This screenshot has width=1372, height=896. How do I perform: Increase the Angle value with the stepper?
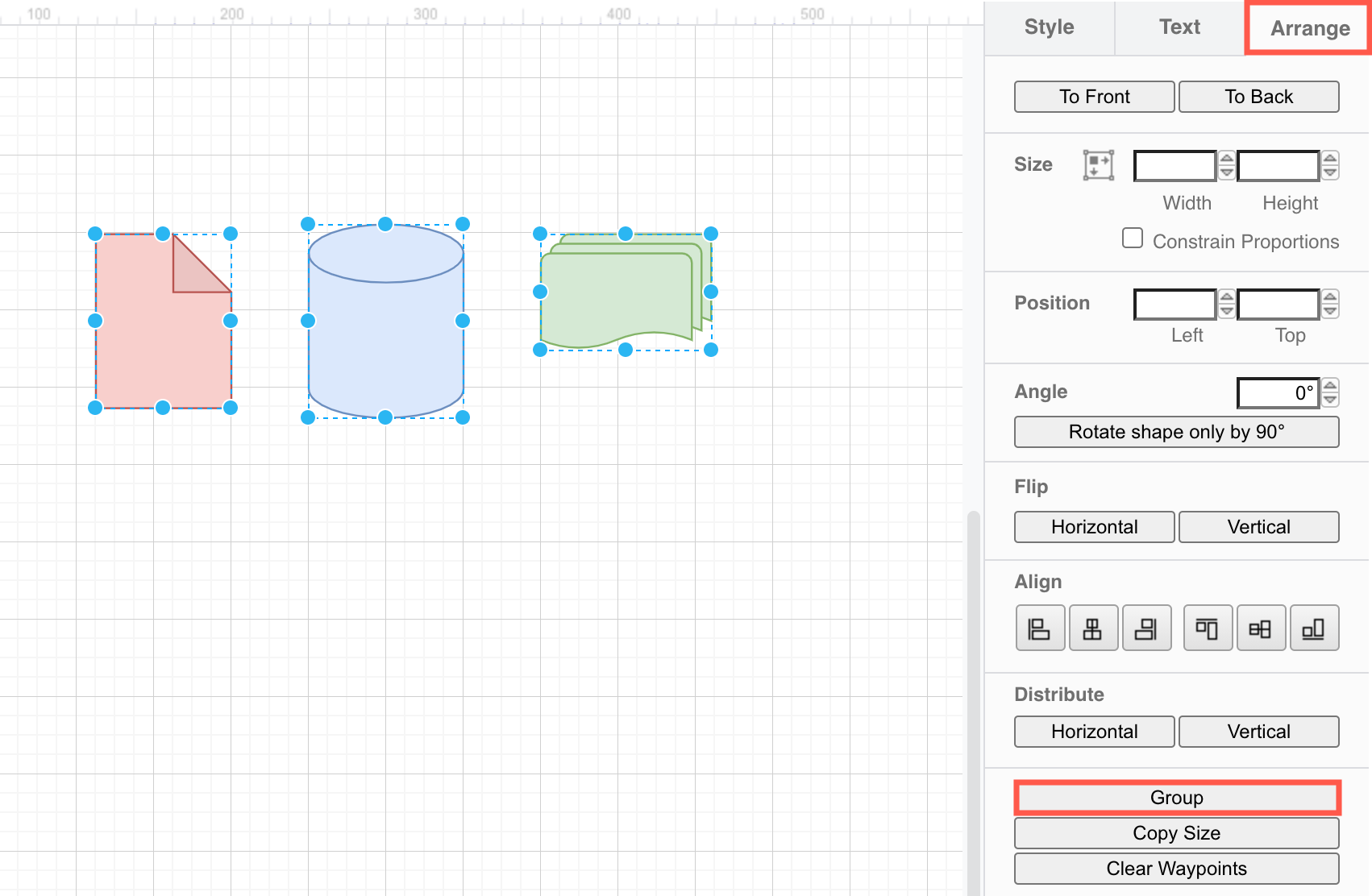pyautogui.click(x=1331, y=388)
